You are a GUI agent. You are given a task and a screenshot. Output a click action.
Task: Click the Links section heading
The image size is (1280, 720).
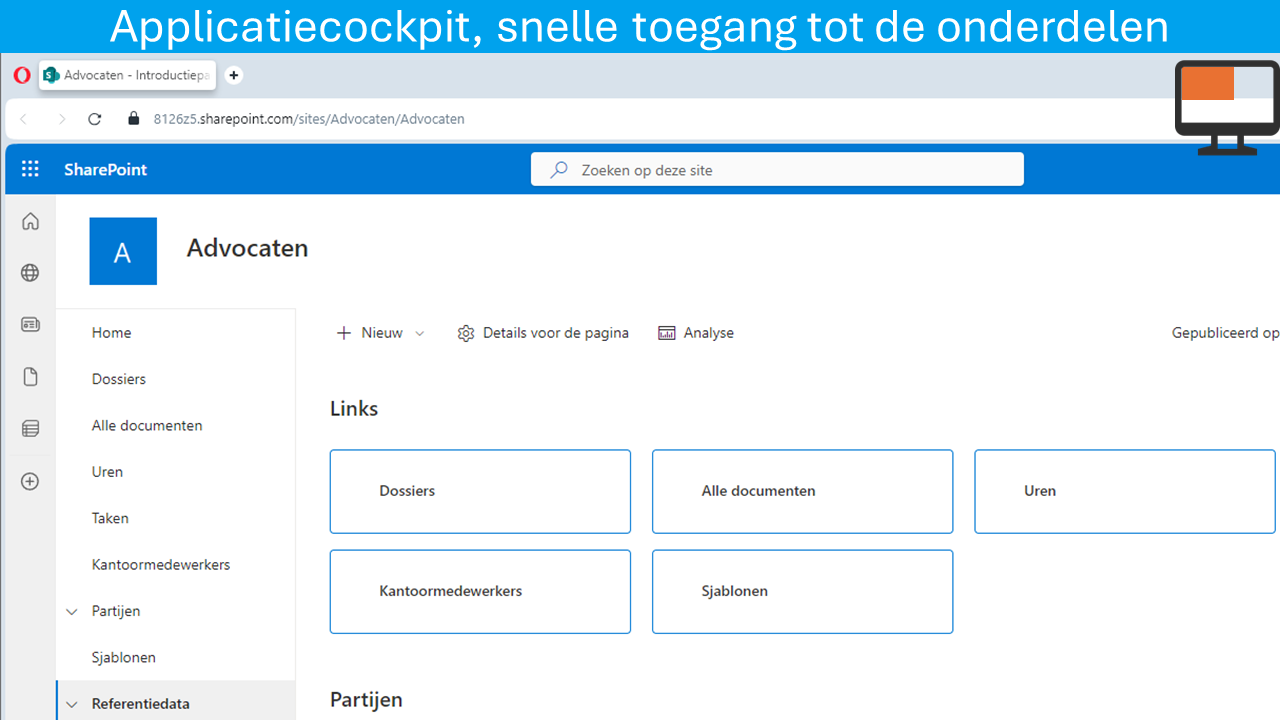(354, 408)
